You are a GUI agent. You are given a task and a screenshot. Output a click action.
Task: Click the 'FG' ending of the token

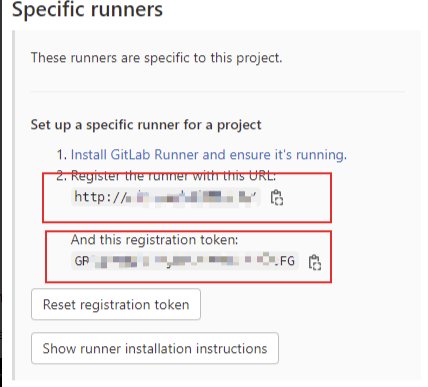click(287, 261)
